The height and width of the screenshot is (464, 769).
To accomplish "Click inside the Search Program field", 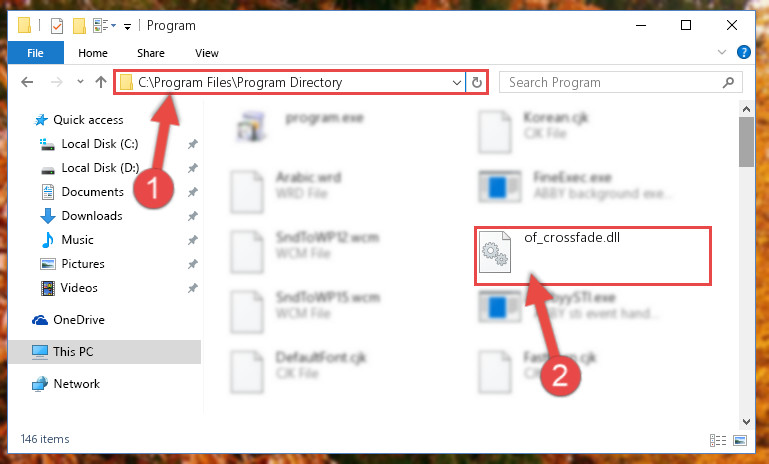I will click(613, 82).
